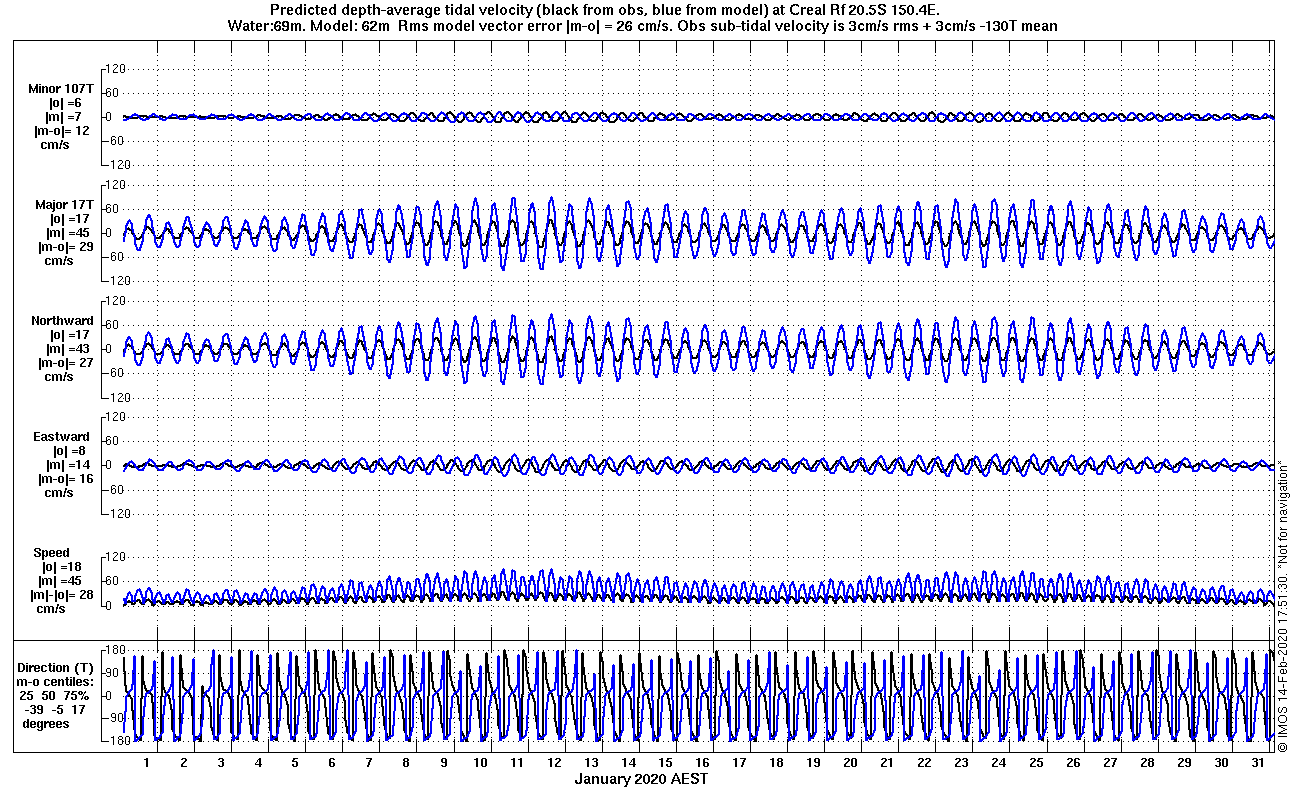
Task: Select the '|m-o|= 27' value in Northward panel
Action: [x=64, y=363]
